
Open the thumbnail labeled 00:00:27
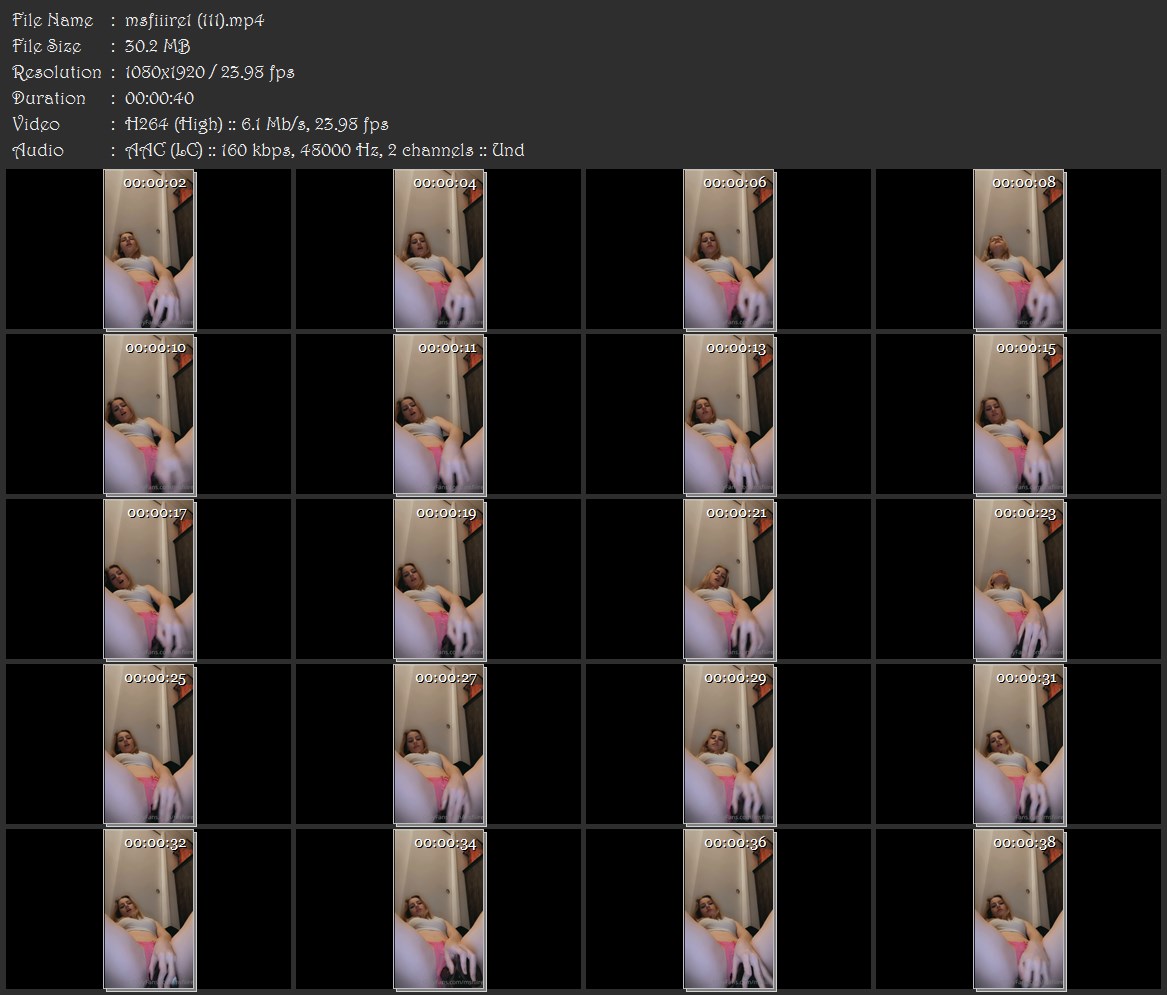pyautogui.click(x=439, y=745)
